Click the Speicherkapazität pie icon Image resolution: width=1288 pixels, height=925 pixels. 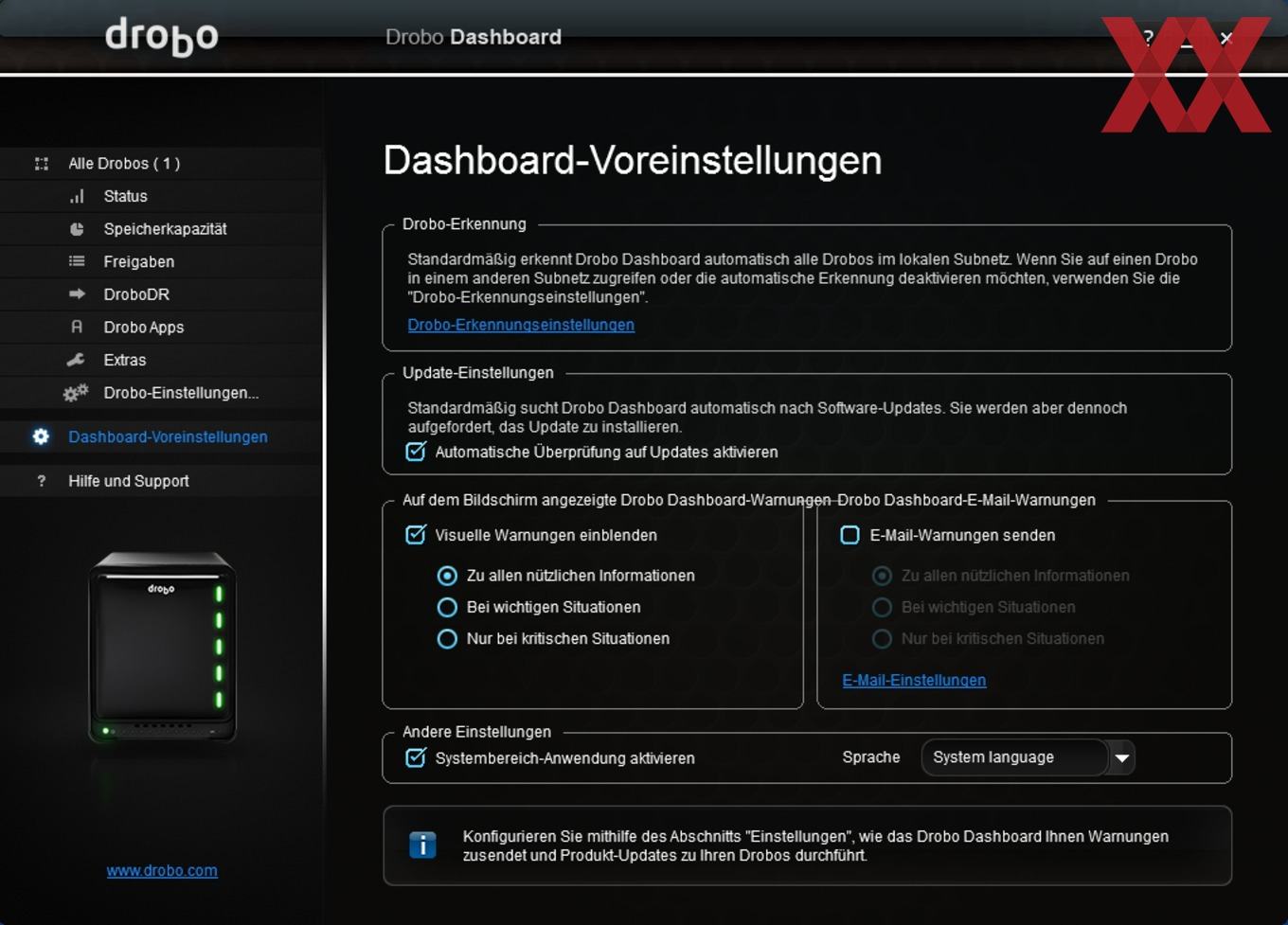pos(77,229)
